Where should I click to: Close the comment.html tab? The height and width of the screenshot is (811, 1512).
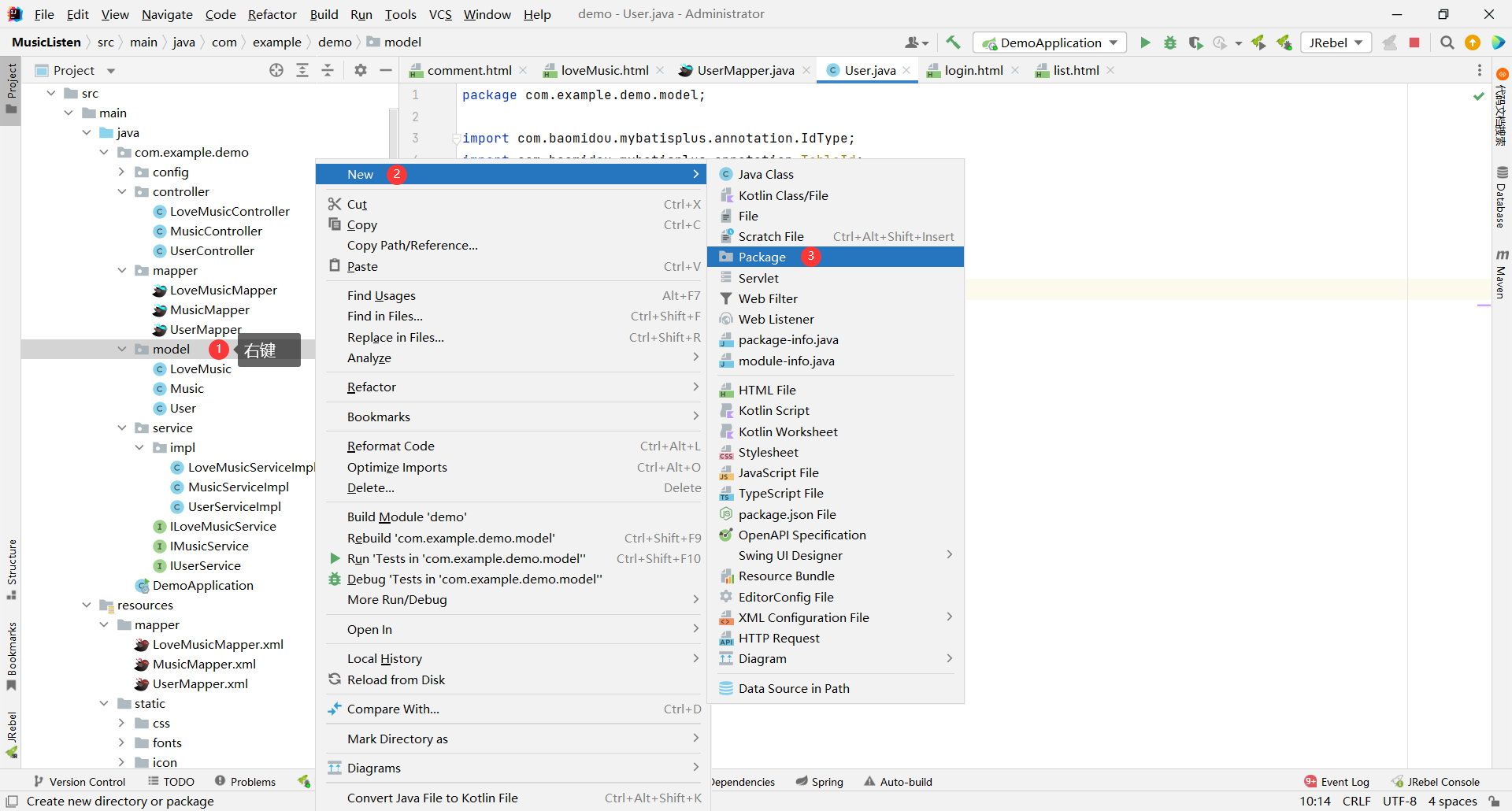pyautogui.click(x=524, y=70)
